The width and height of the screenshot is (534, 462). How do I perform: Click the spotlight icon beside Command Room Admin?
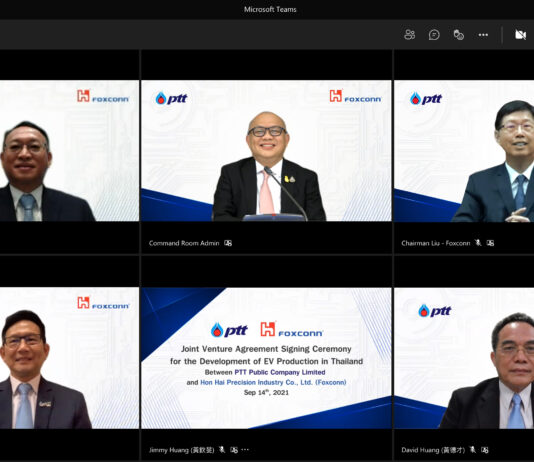coord(228,243)
